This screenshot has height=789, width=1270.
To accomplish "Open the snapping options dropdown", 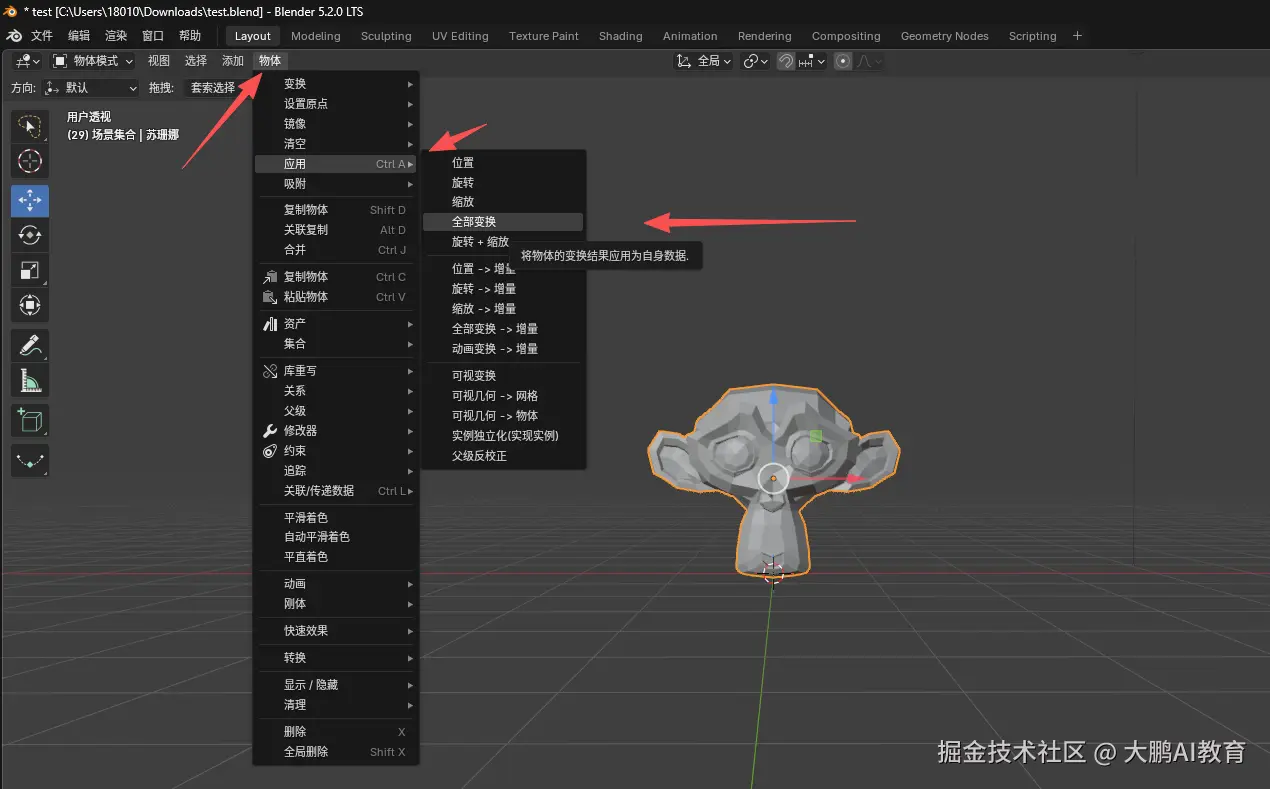I will [x=813, y=61].
